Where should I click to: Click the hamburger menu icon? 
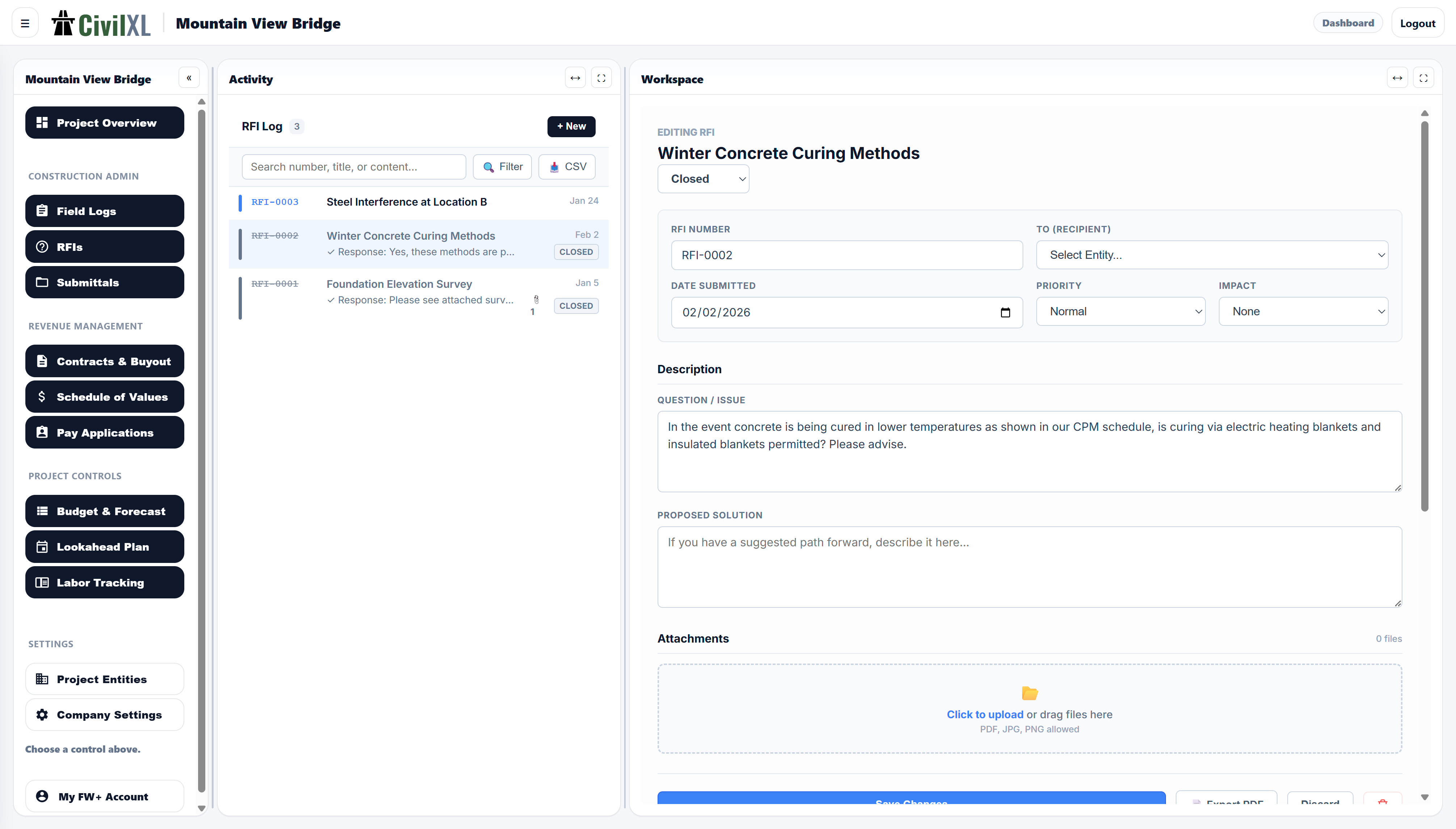click(25, 23)
